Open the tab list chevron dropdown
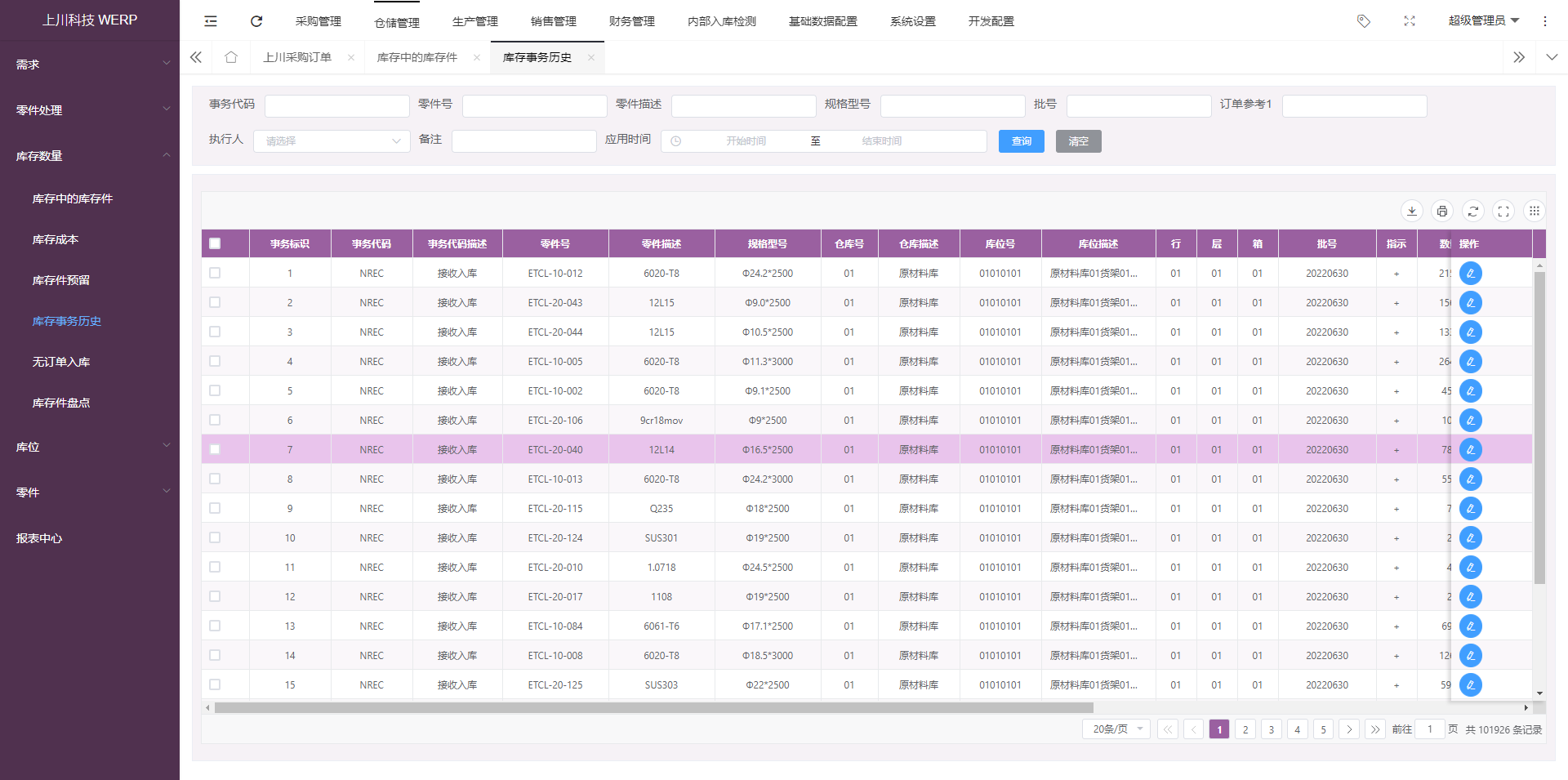 [1552, 57]
